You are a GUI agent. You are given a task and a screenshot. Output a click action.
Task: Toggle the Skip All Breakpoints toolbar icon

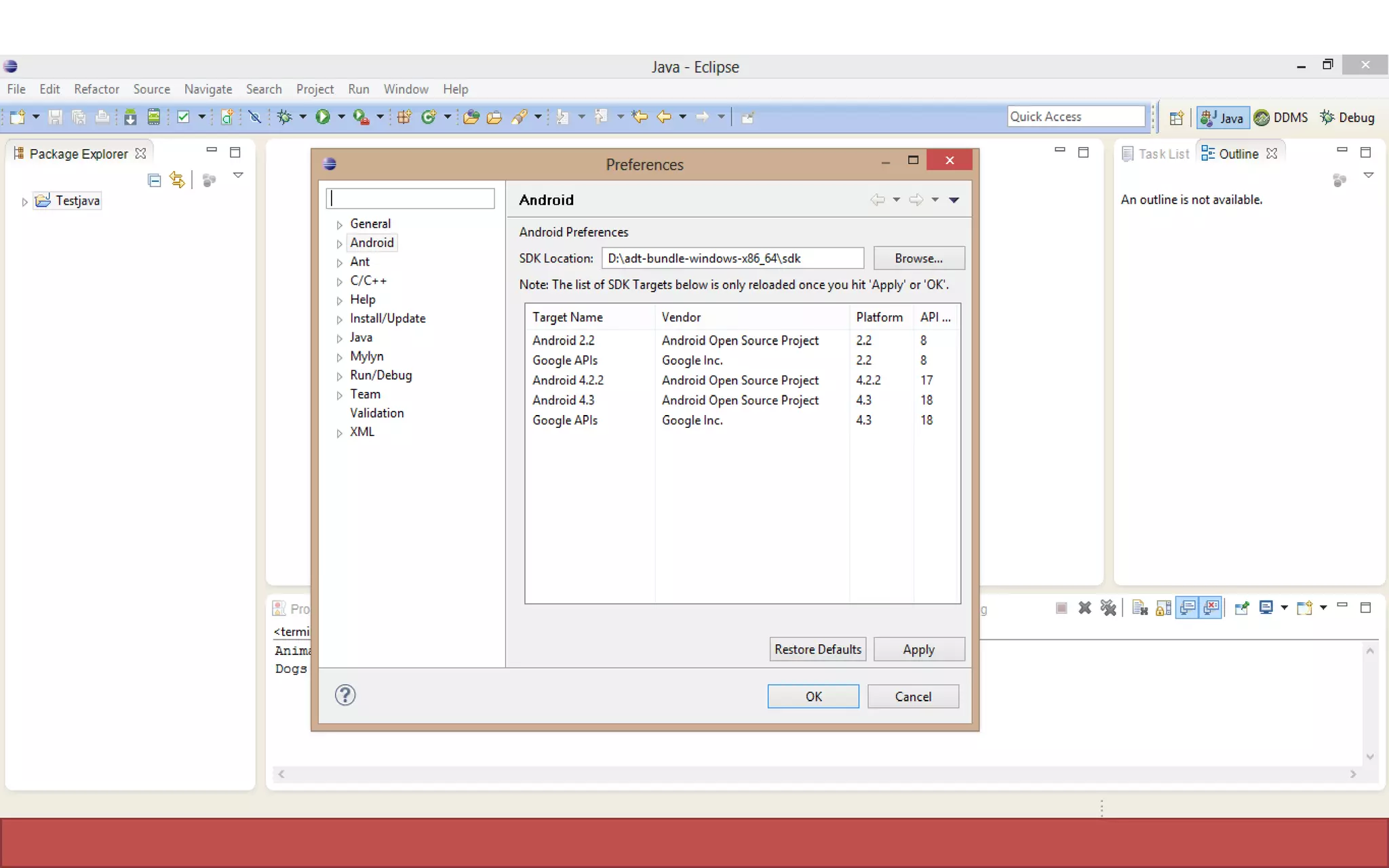(x=255, y=117)
